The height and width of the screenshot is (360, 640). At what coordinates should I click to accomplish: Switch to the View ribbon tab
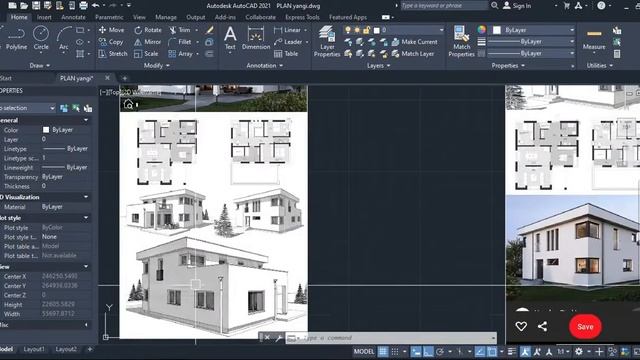139,17
